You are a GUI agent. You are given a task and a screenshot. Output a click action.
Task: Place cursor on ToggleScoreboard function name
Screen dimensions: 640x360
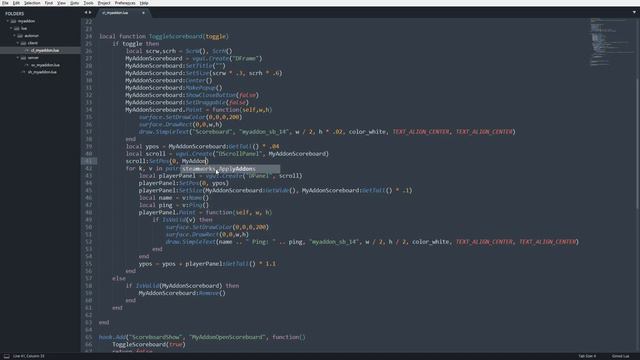tap(176, 36)
